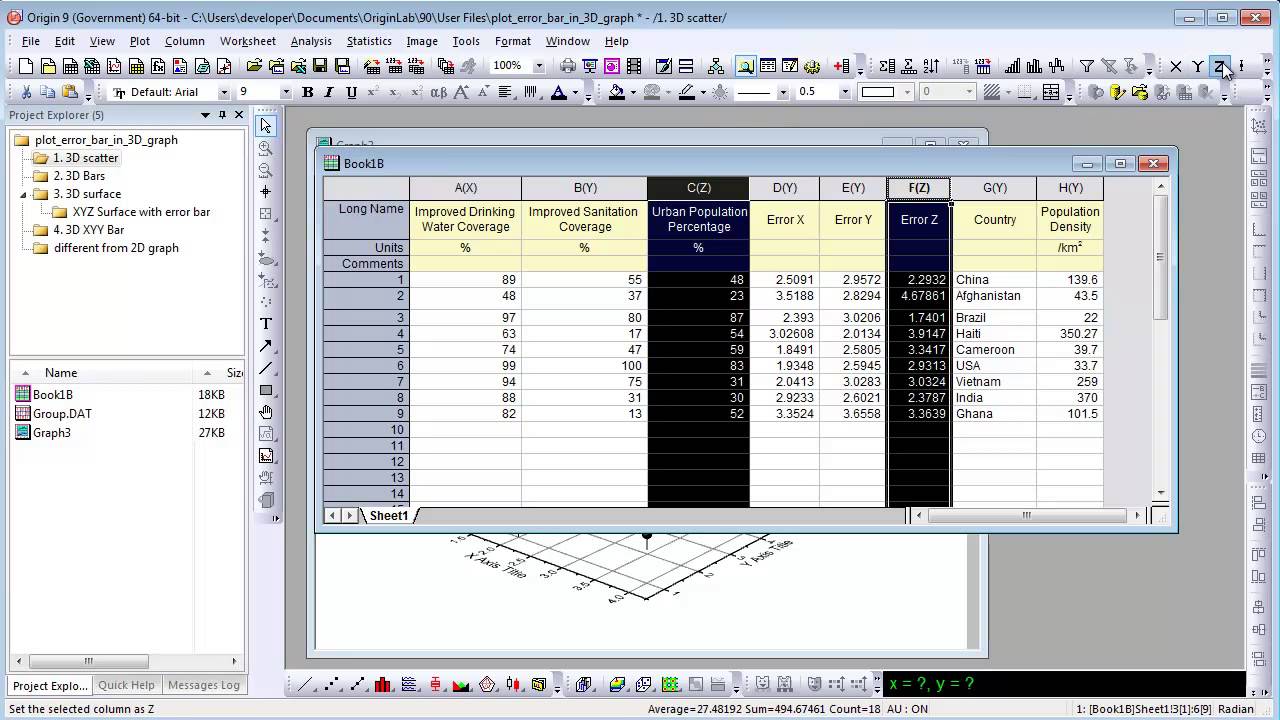The image size is (1280, 720).
Task: Open the Plot menu
Action: point(139,41)
